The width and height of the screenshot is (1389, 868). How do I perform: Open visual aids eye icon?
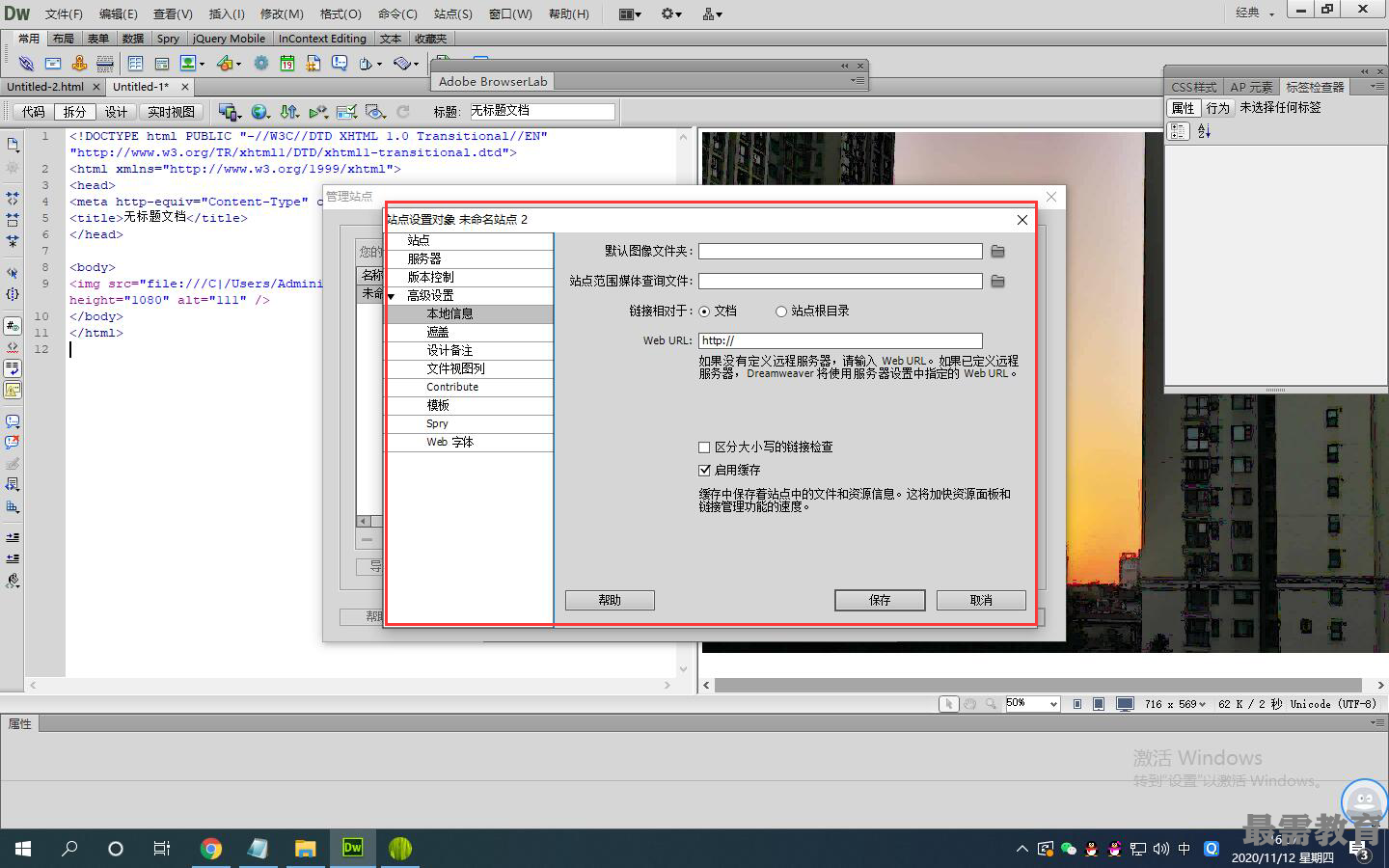[x=375, y=112]
